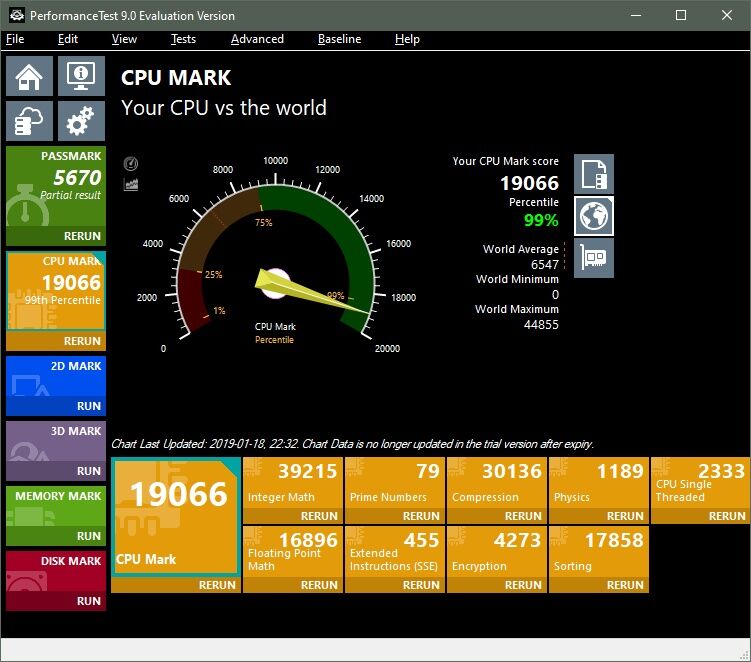Viewport: 751px width, 662px height.
Task: Click the 'Chart Last Updated' notice text
Action: (x=352, y=444)
